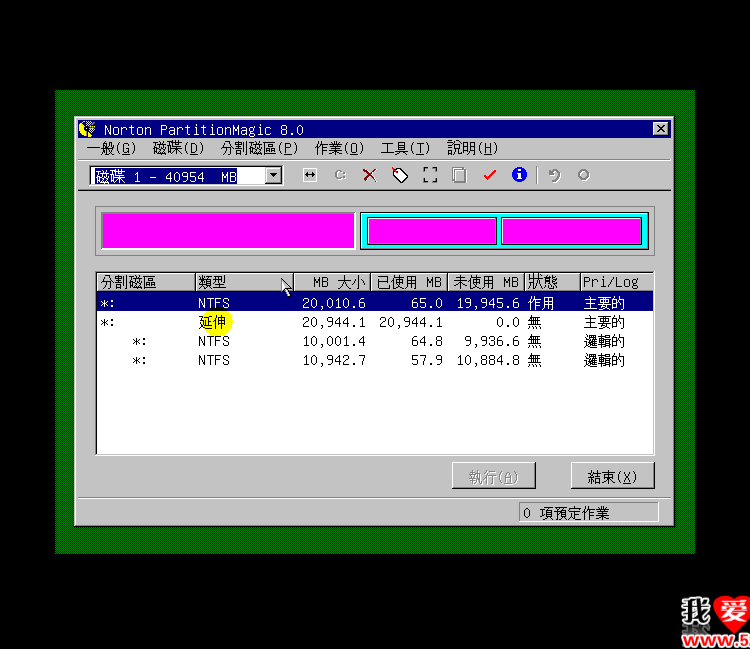Image resolution: width=750 pixels, height=649 pixels.
Task: Select the NTFS 10,001.4 MB logical partition row
Action: (375, 341)
